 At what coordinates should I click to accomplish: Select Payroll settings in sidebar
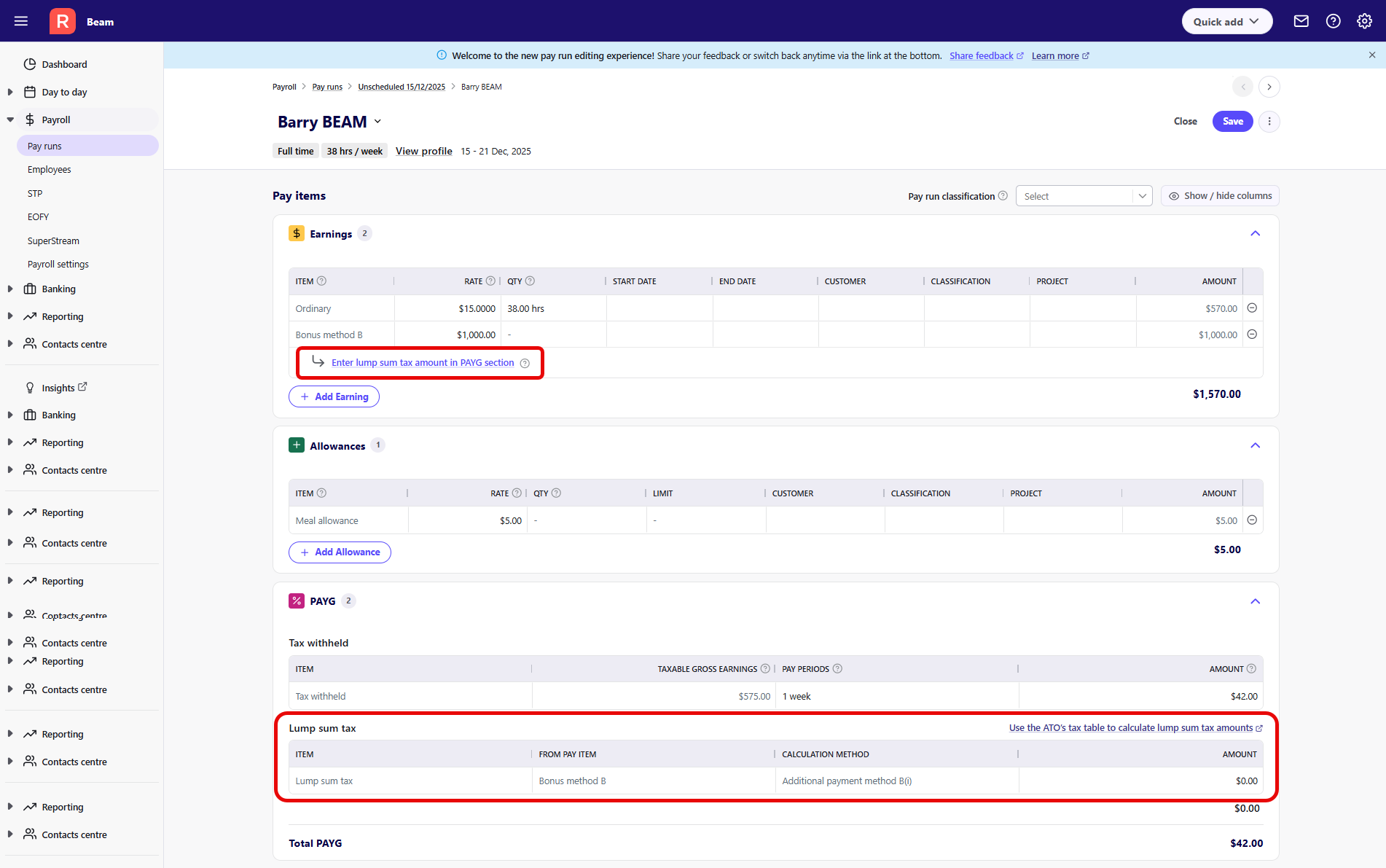(x=58, y=265)
